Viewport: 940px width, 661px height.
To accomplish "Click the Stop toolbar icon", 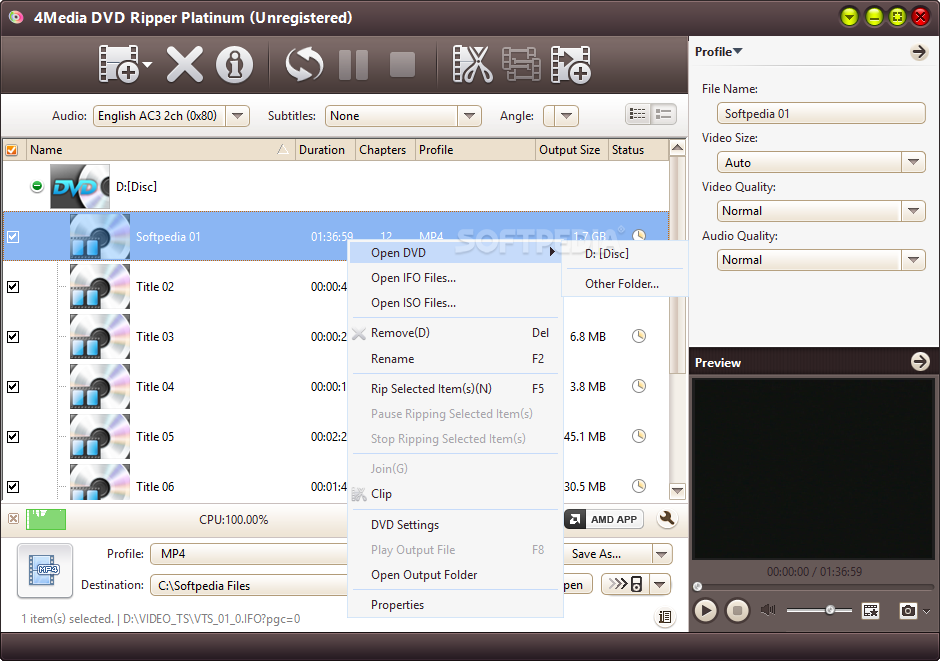I will click(x=402, y=64).
